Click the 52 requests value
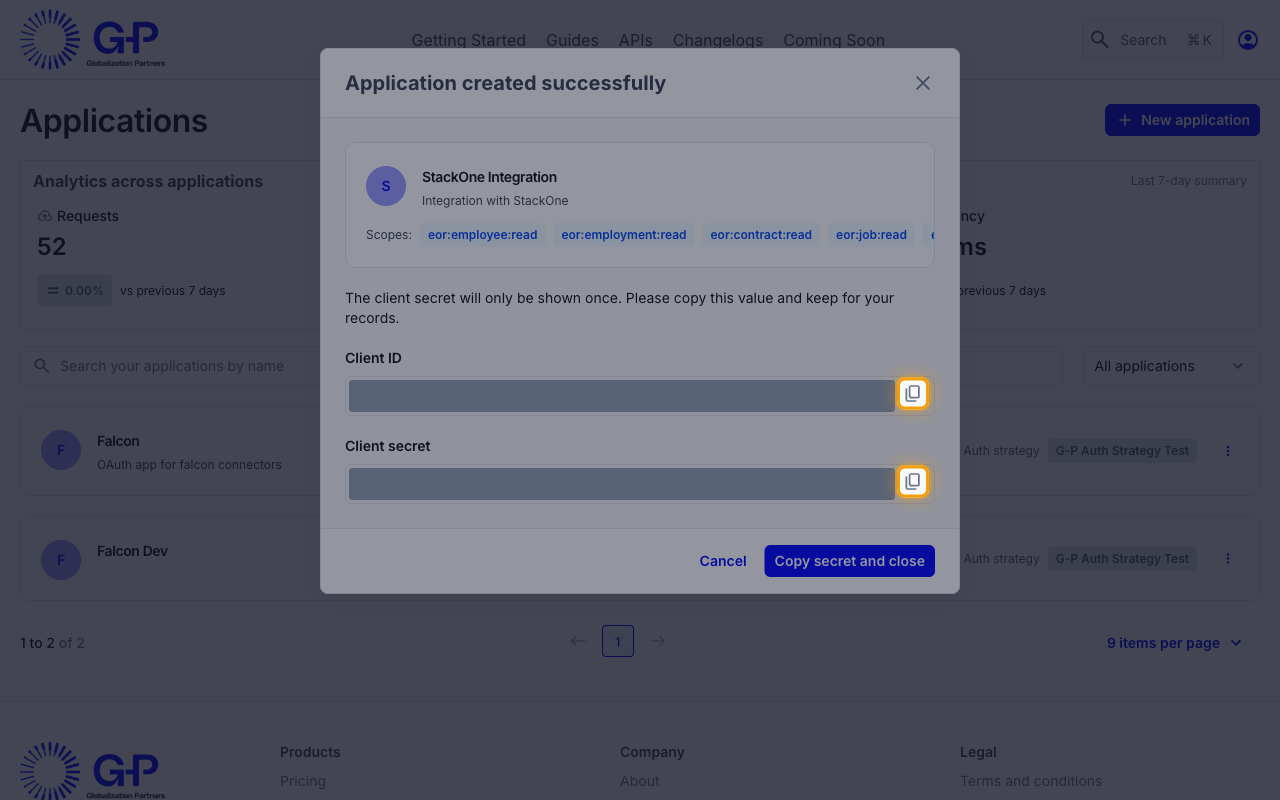 coord(52,247)
